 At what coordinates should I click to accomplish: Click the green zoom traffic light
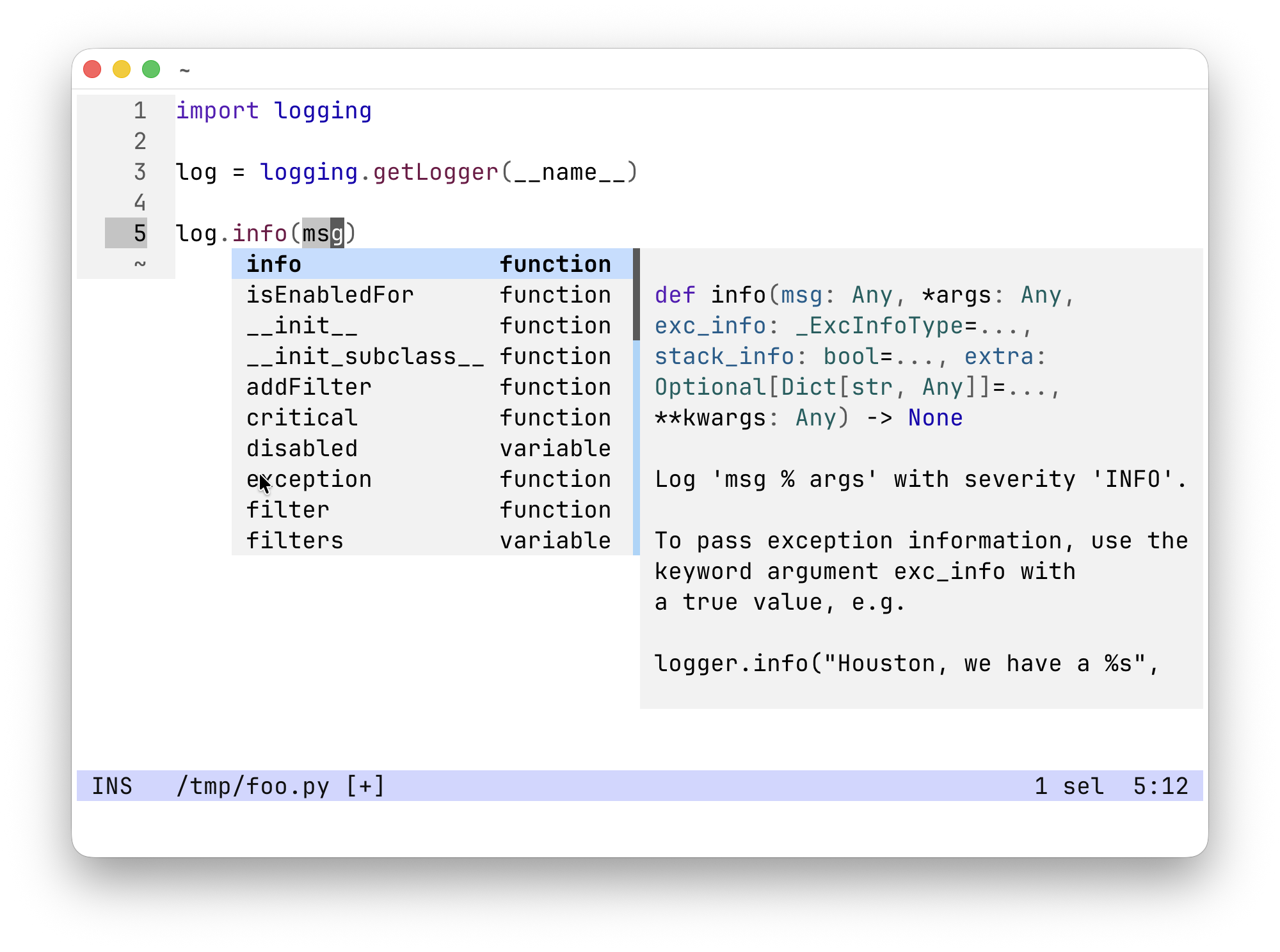(x=150, y=68)
